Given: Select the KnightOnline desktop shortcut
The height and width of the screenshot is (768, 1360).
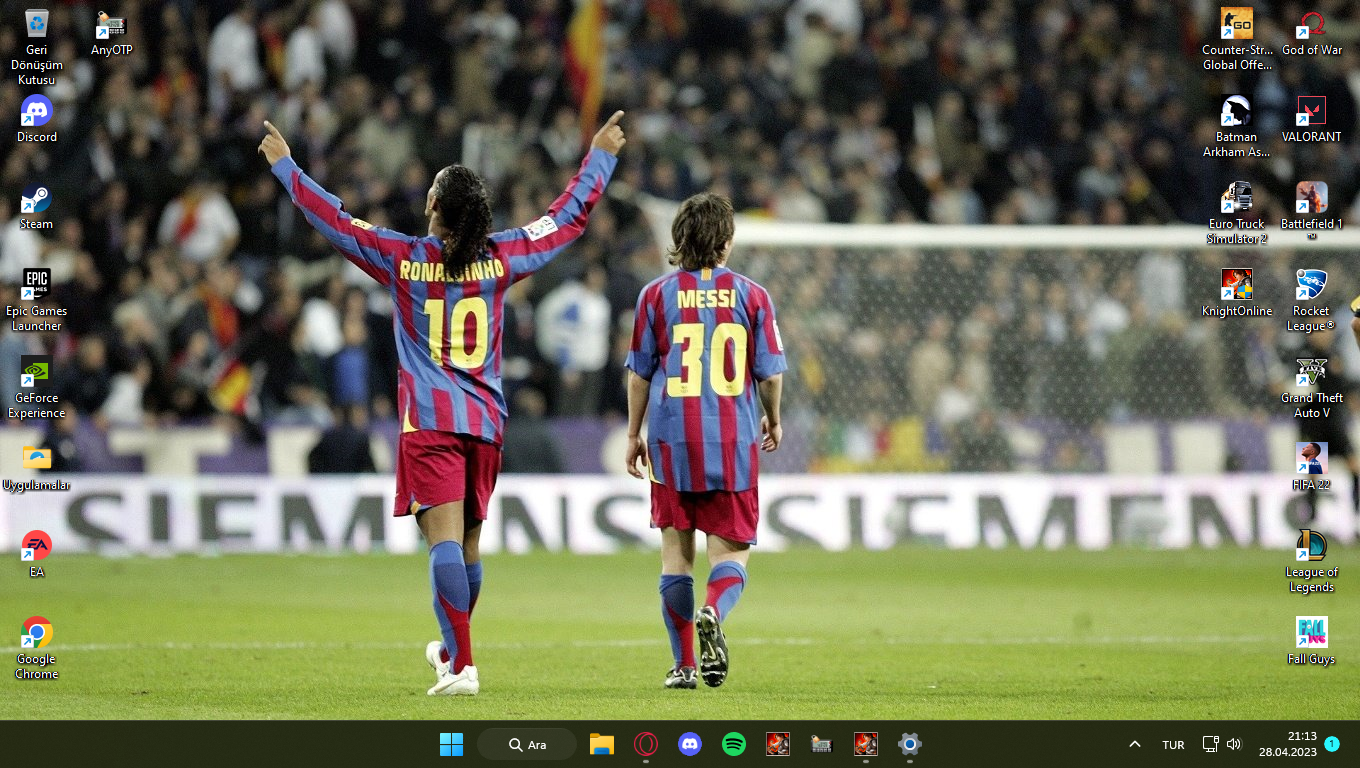Looking at the screenshot, I should (x=1237, y=292).
